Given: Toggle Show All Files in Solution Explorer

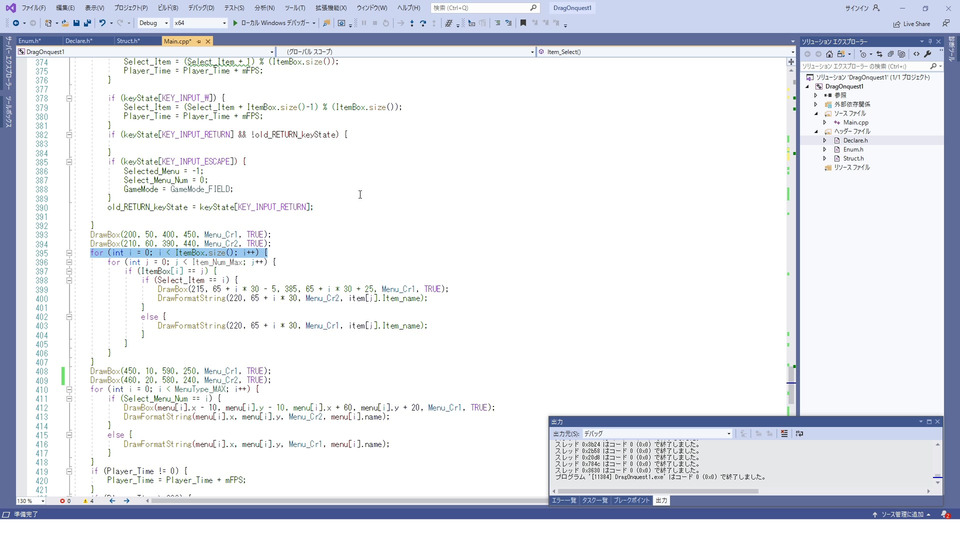Looking at the screenshot, I should (x=902, y=54).
